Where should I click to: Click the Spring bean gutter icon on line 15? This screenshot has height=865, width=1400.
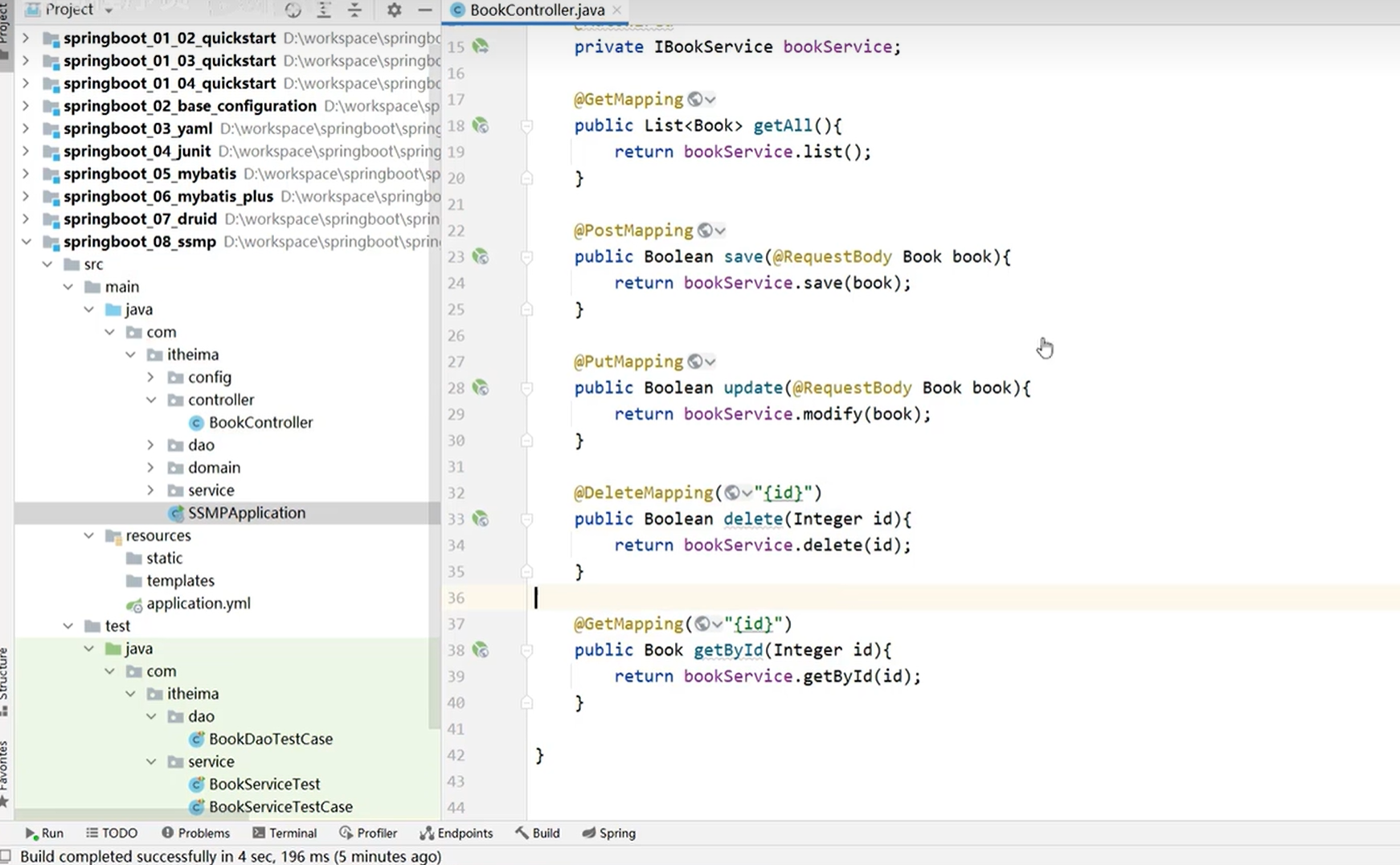[x=481, y=47]
